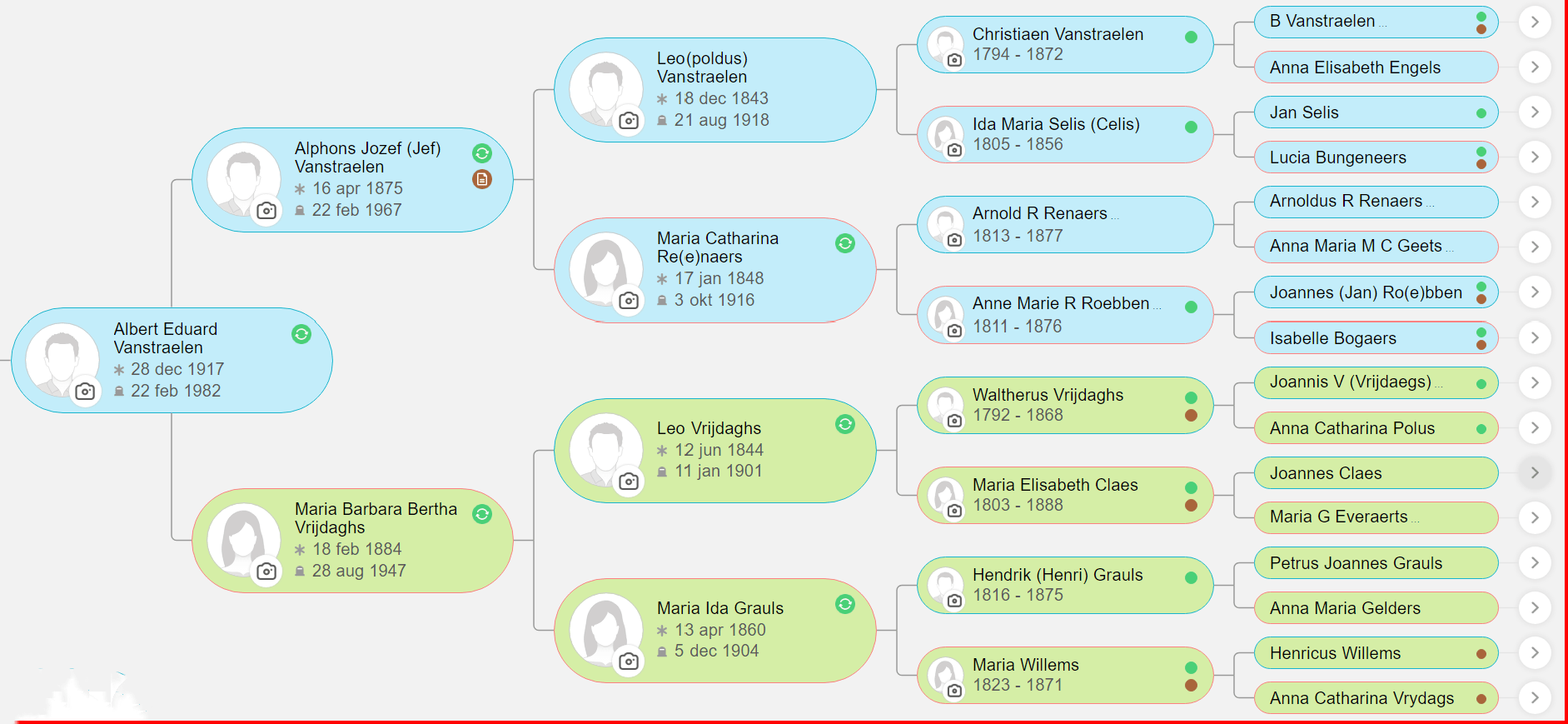
Task: Click camera icon on Maria Willems
Action: pos(955,691)
